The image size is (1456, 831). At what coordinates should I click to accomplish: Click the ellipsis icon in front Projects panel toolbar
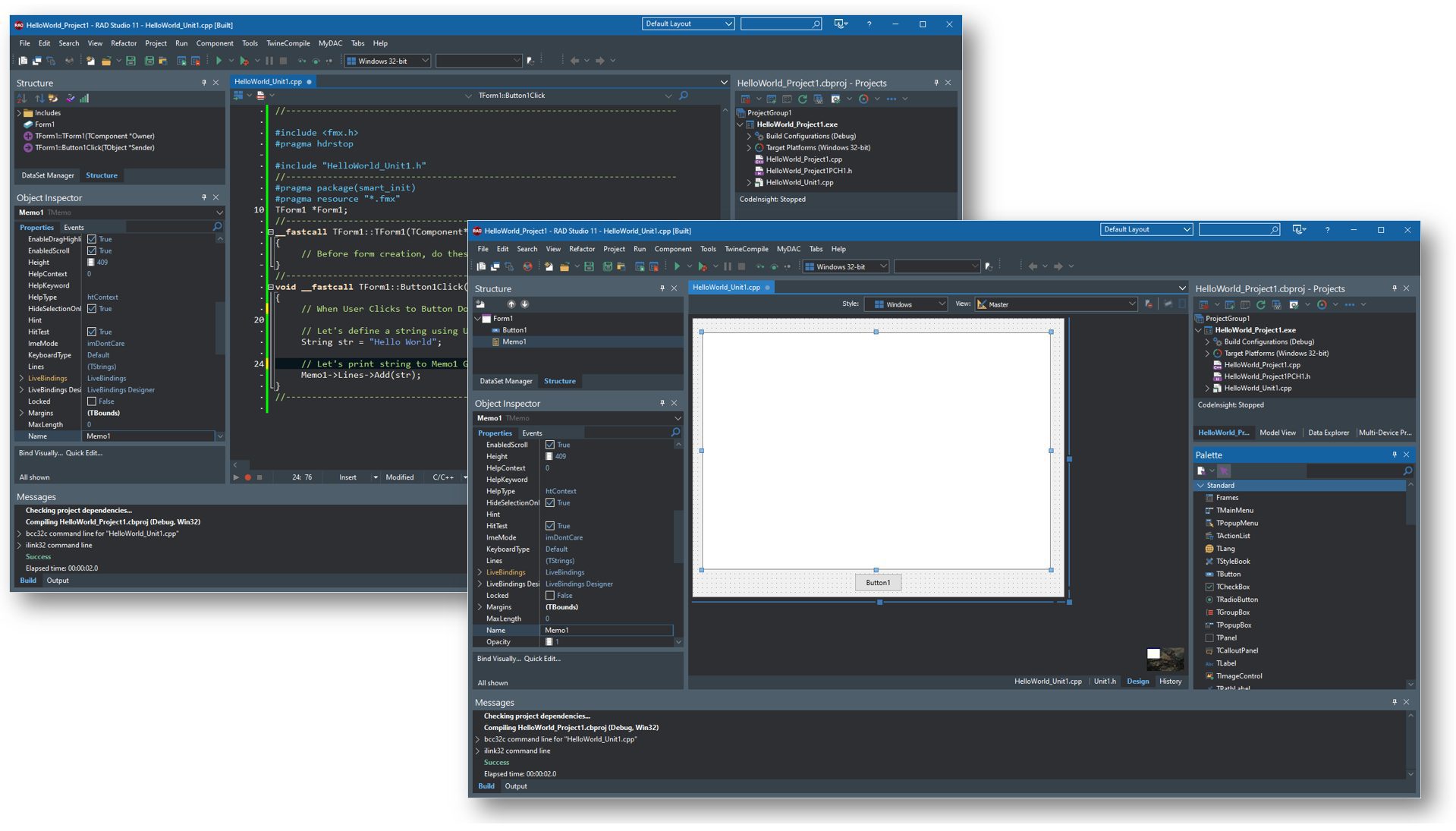1350,304
